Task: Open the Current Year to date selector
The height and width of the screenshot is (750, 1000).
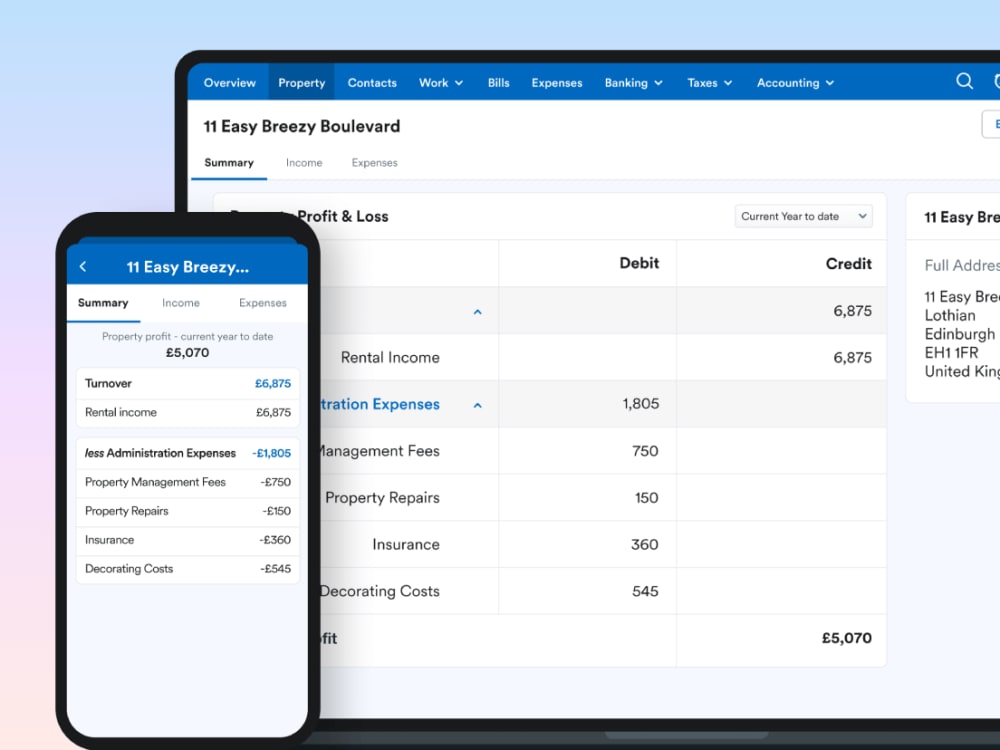Action: pos(803,216)
